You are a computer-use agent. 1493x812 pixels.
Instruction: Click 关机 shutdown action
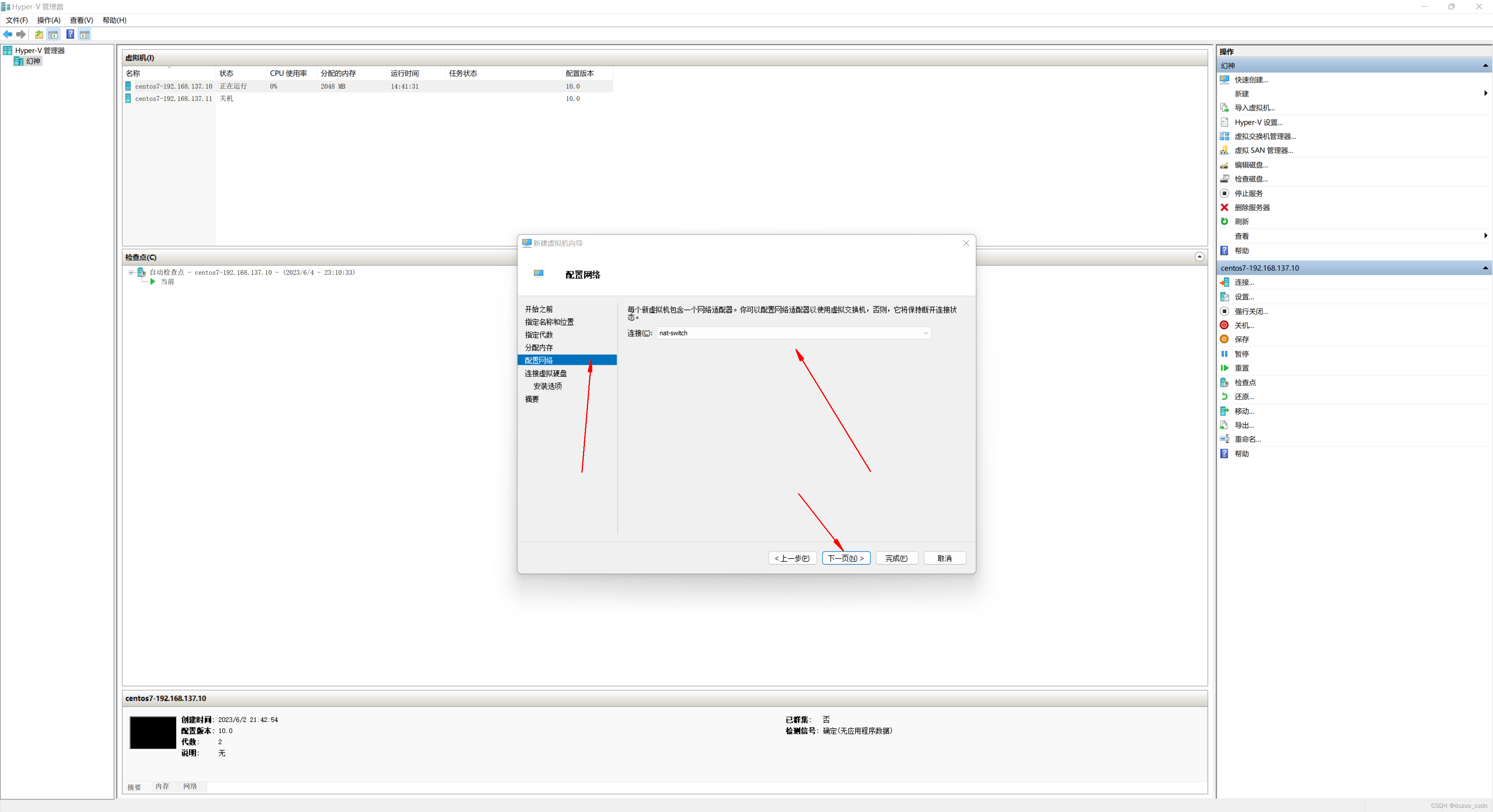[x=1244, y=325]
